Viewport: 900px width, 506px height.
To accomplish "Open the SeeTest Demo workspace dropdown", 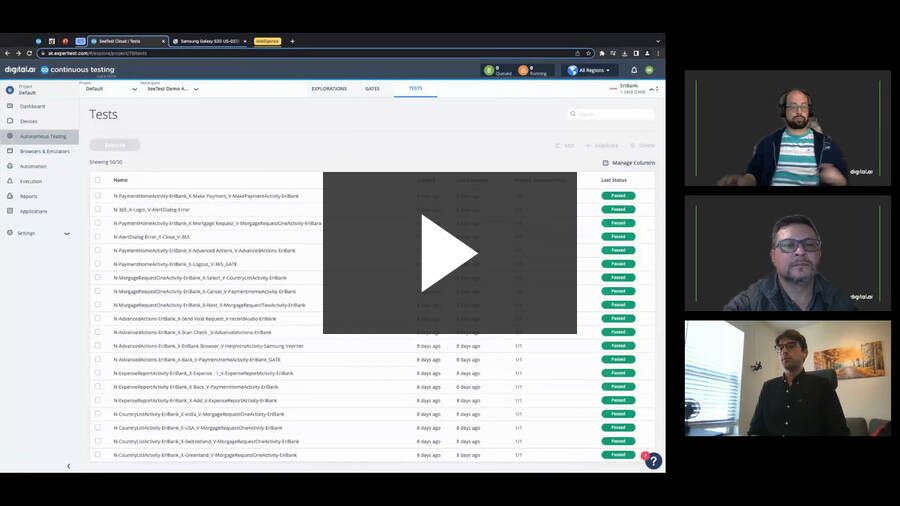I will pyautogui.click(x=172, y=89).
